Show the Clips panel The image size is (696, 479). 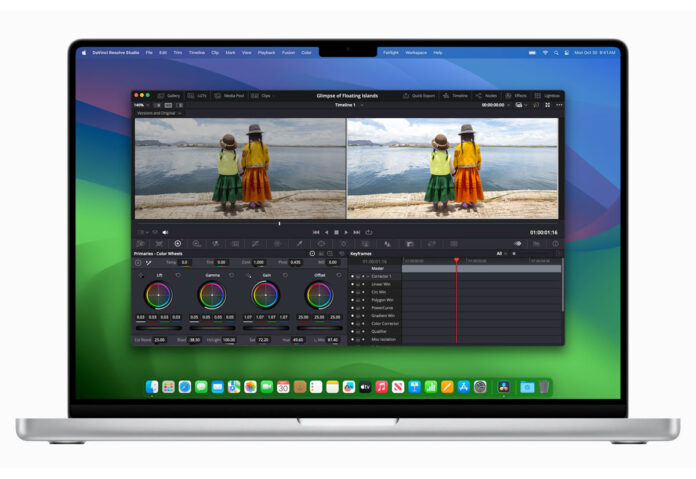point(261,96)
